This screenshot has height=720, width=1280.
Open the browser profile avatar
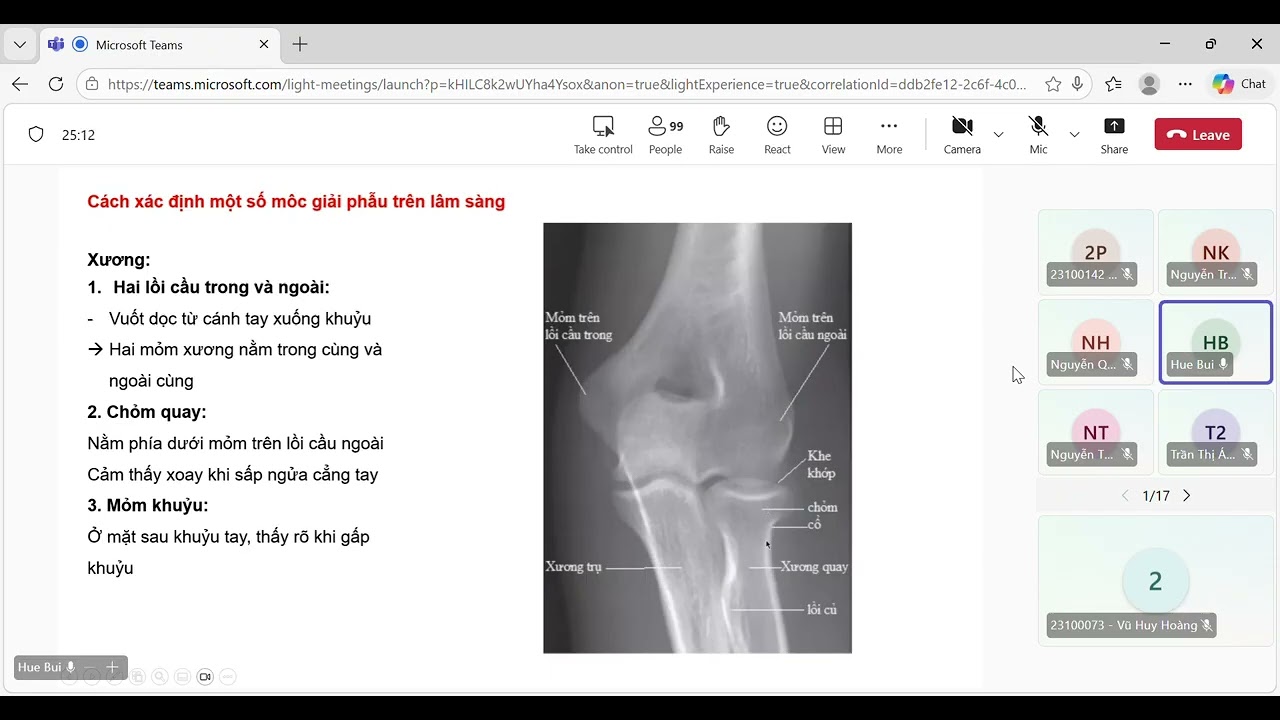click(1149, 84)
